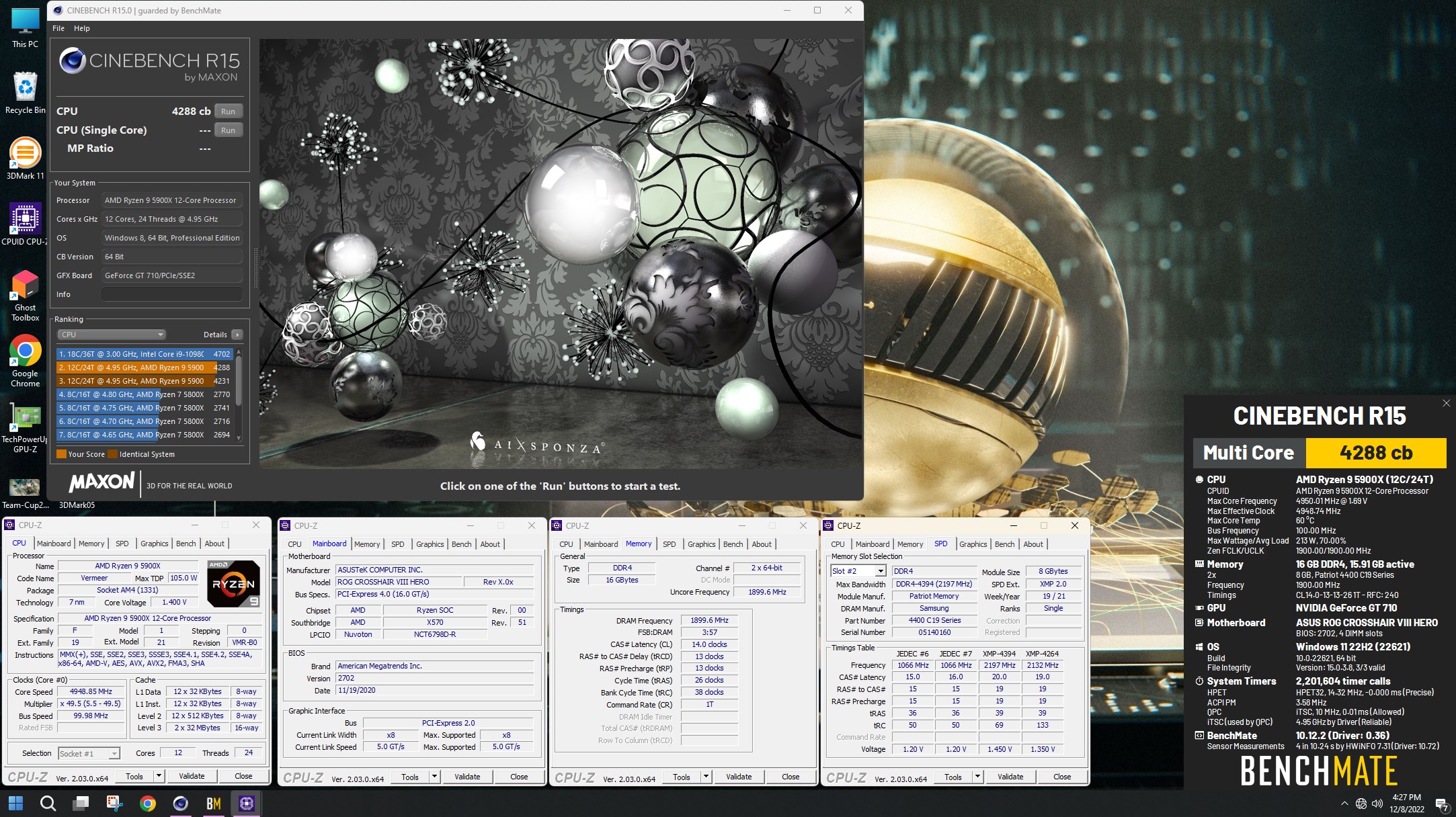Open Tools dropdown arrow in first CPU-Z window
Screen dimensions: 1456x817
[159, 776]
